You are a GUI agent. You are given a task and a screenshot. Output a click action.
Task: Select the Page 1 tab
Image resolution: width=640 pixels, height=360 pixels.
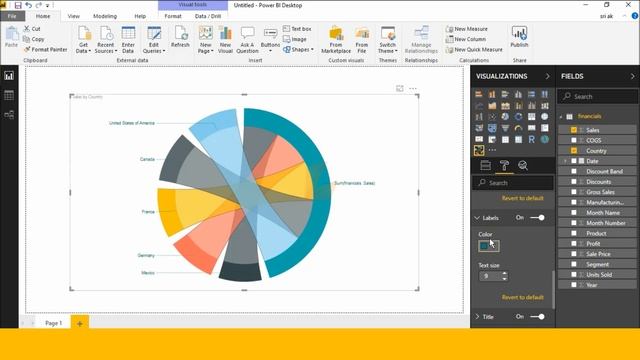tap(53, 323)
